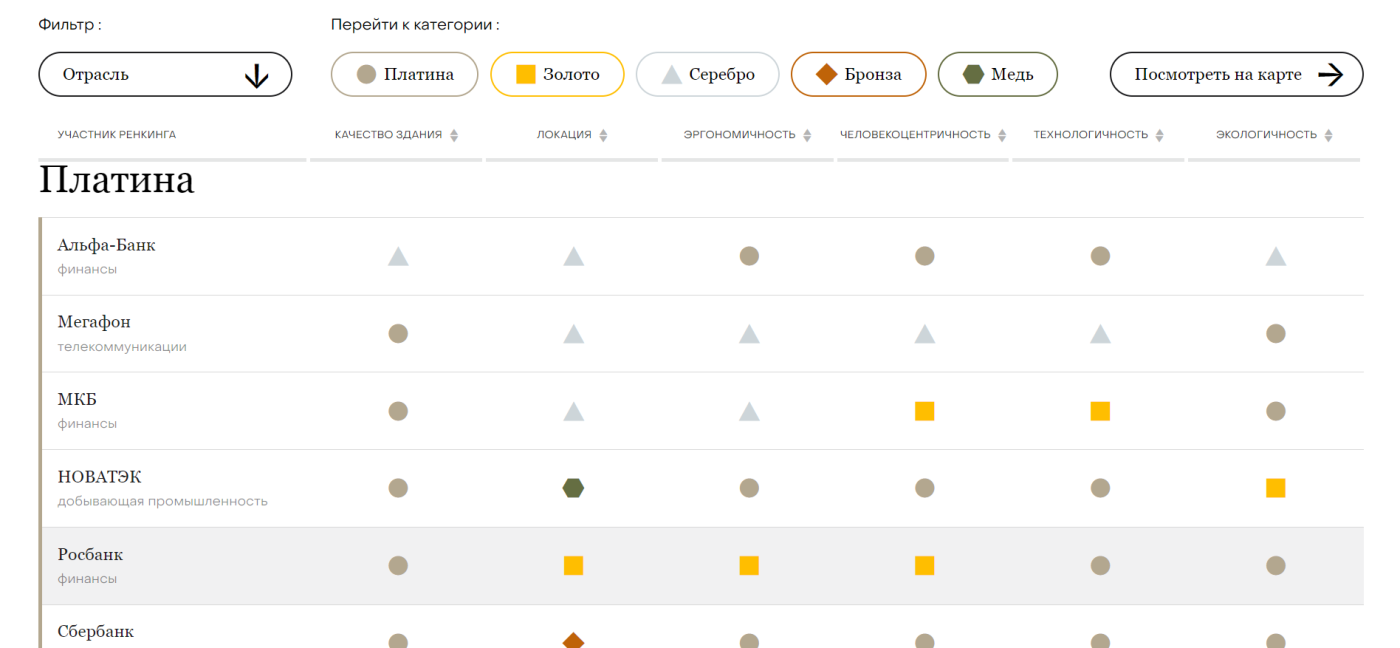The height and width of the screenshot is (648, 1400).
Task: Click МКБ gold square under Технологичность
Action: tap(1100, 411)
